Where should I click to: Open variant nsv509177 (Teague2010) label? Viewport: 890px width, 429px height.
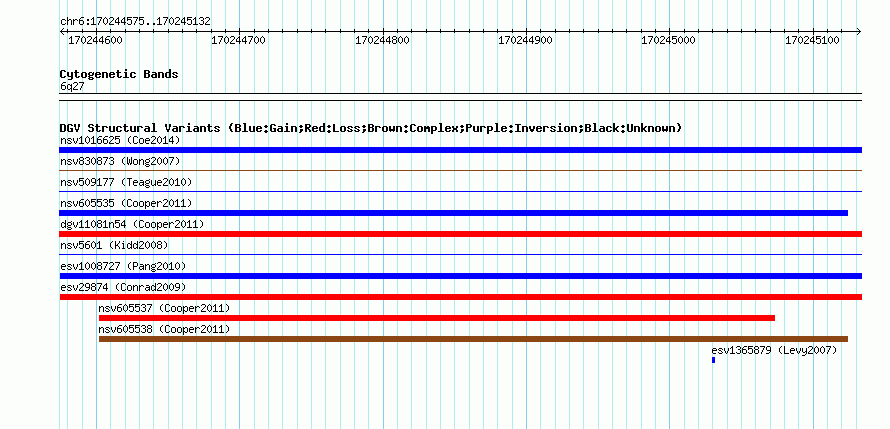126,182
